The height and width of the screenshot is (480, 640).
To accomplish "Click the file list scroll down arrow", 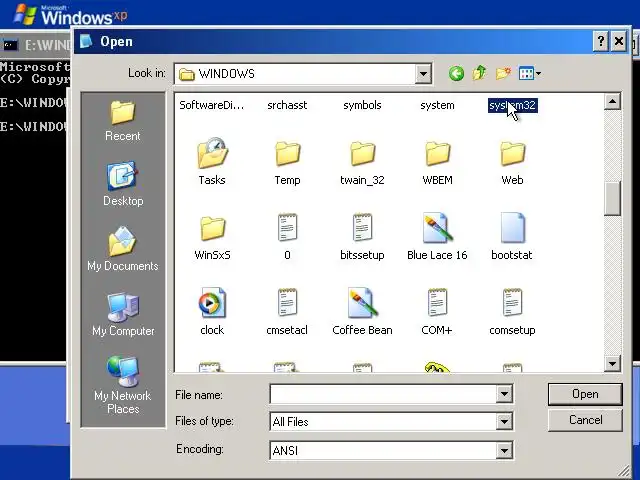I will [612, 363].
